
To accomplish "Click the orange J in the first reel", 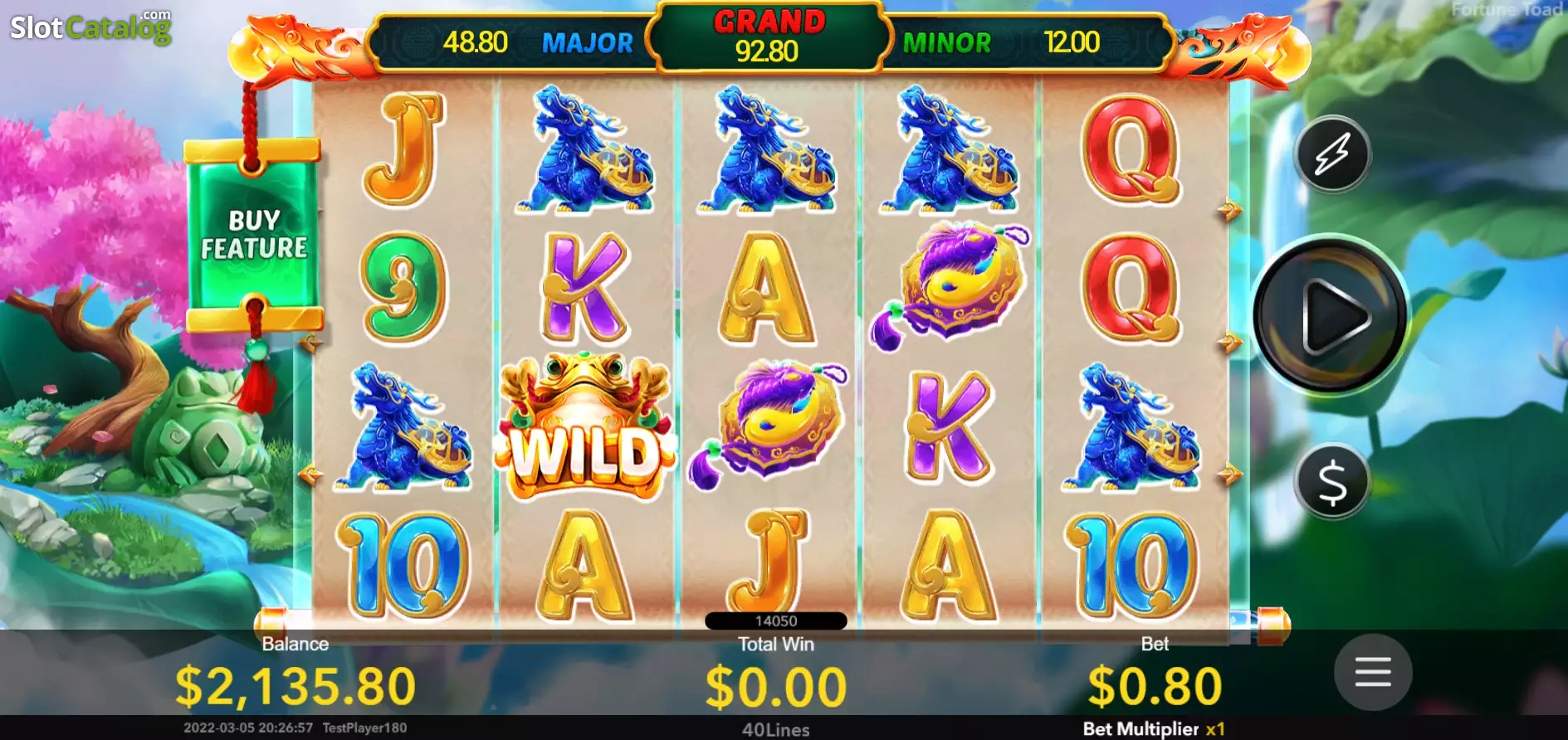I will [403, 148].
